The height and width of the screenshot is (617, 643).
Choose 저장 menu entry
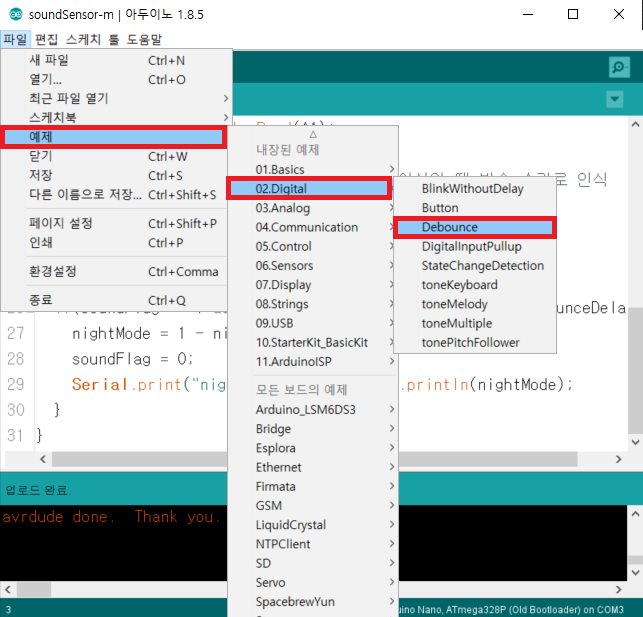click(x=115, y=175)
